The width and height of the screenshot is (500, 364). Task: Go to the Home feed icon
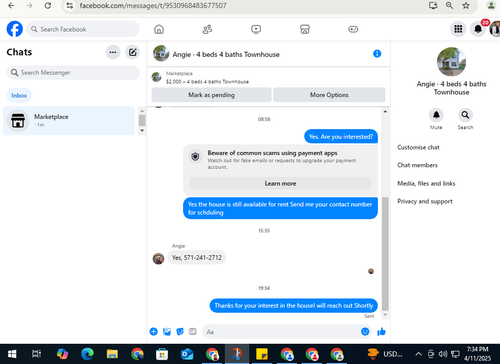[159, 29]
